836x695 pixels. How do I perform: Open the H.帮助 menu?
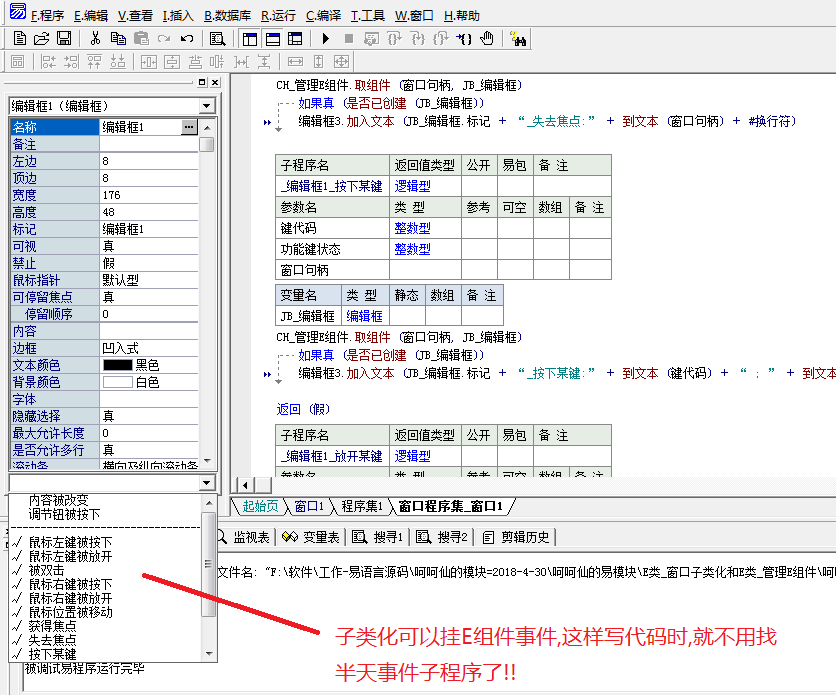click(462, 16)
